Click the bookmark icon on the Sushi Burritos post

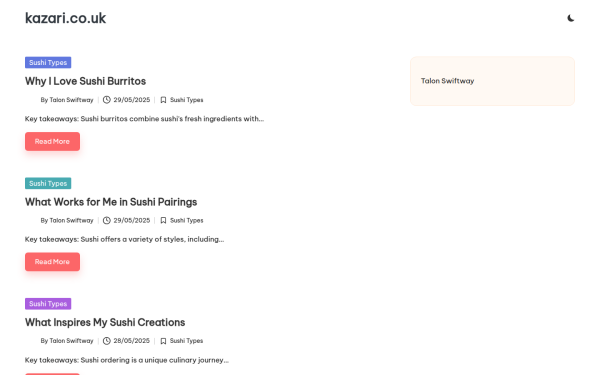coord(163,100)
